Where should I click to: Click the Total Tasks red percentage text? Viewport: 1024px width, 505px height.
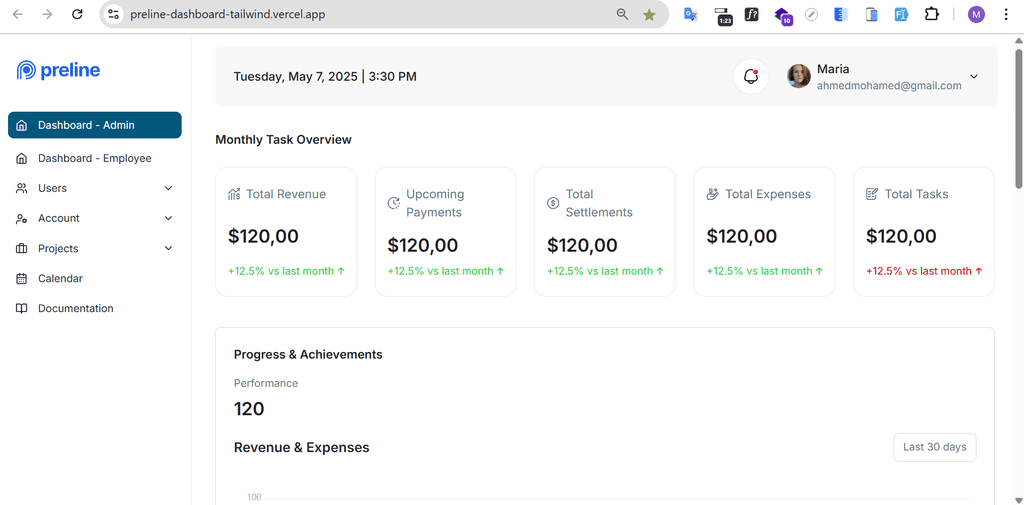924,271
